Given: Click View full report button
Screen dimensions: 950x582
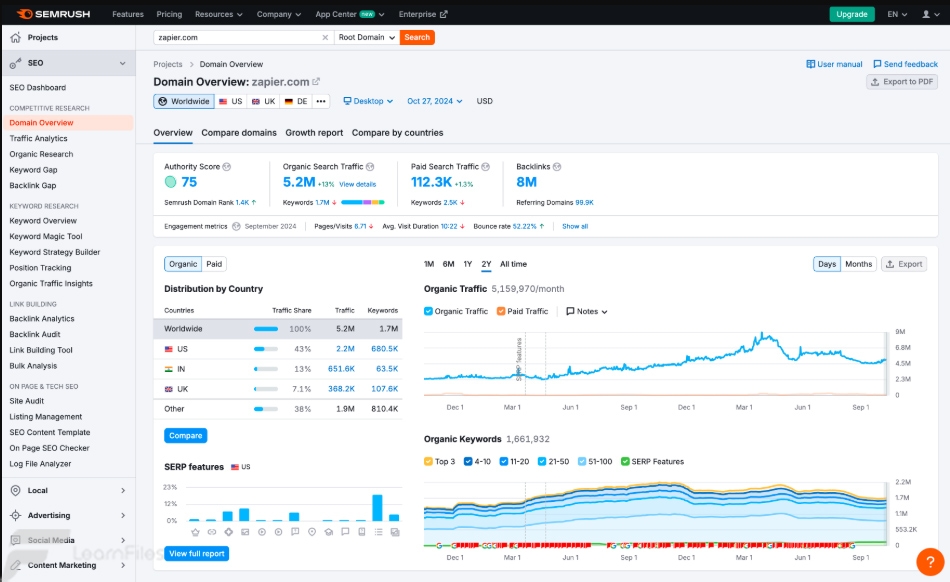Looking at the screenshot, I should tap(196, 554).
